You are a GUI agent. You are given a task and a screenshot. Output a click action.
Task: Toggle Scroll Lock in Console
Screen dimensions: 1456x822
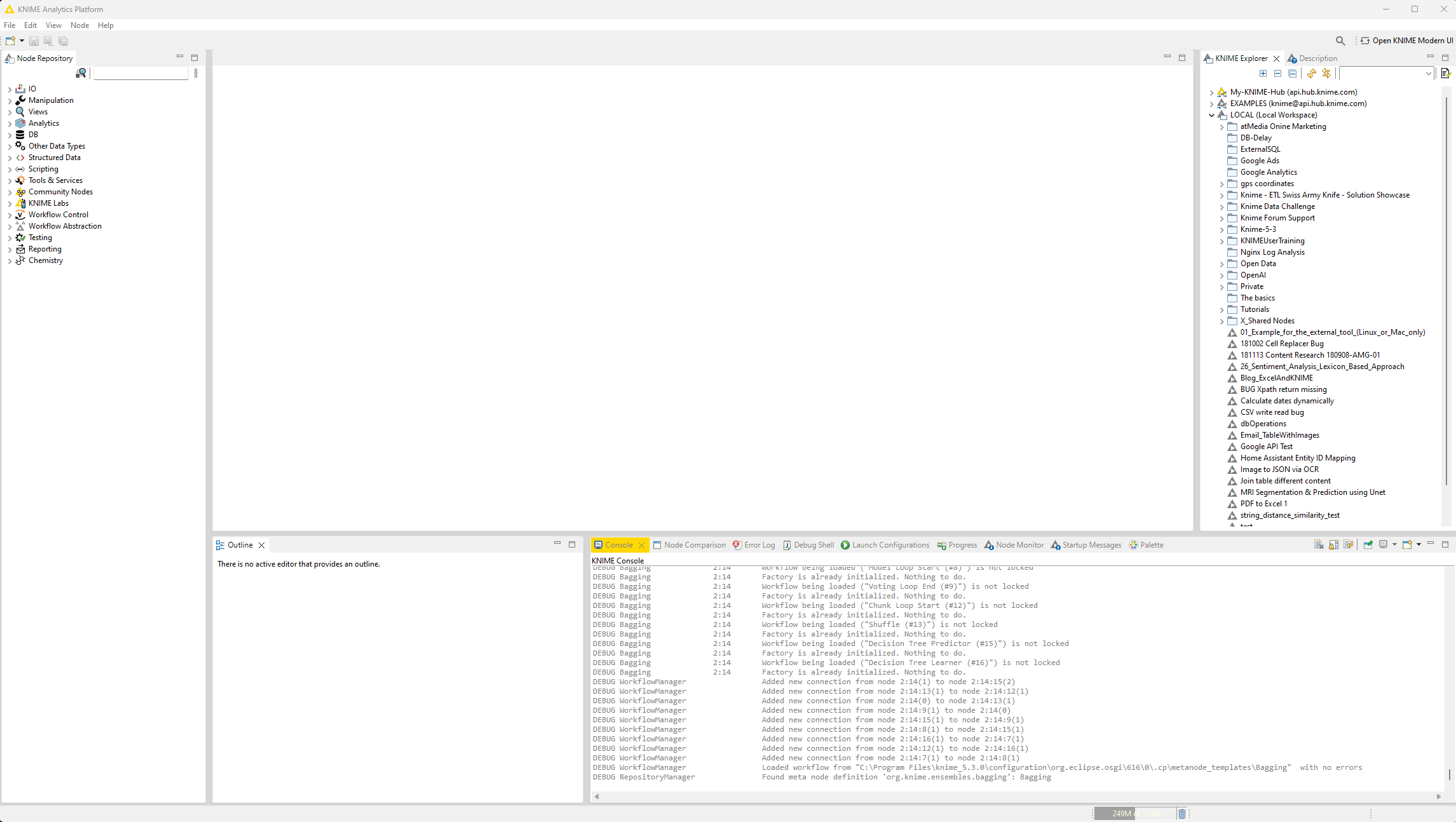tap(1333, 544)
